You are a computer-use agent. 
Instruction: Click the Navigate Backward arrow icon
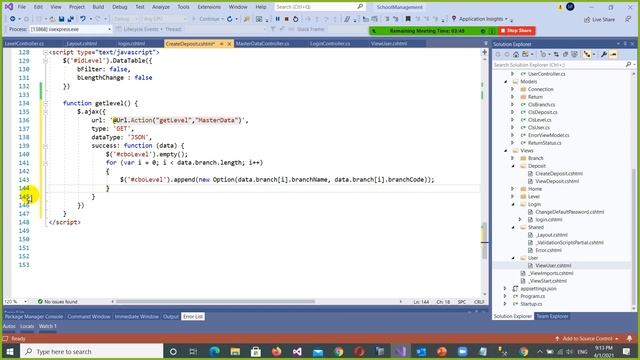pyautogui.click(x=13, y=19)
